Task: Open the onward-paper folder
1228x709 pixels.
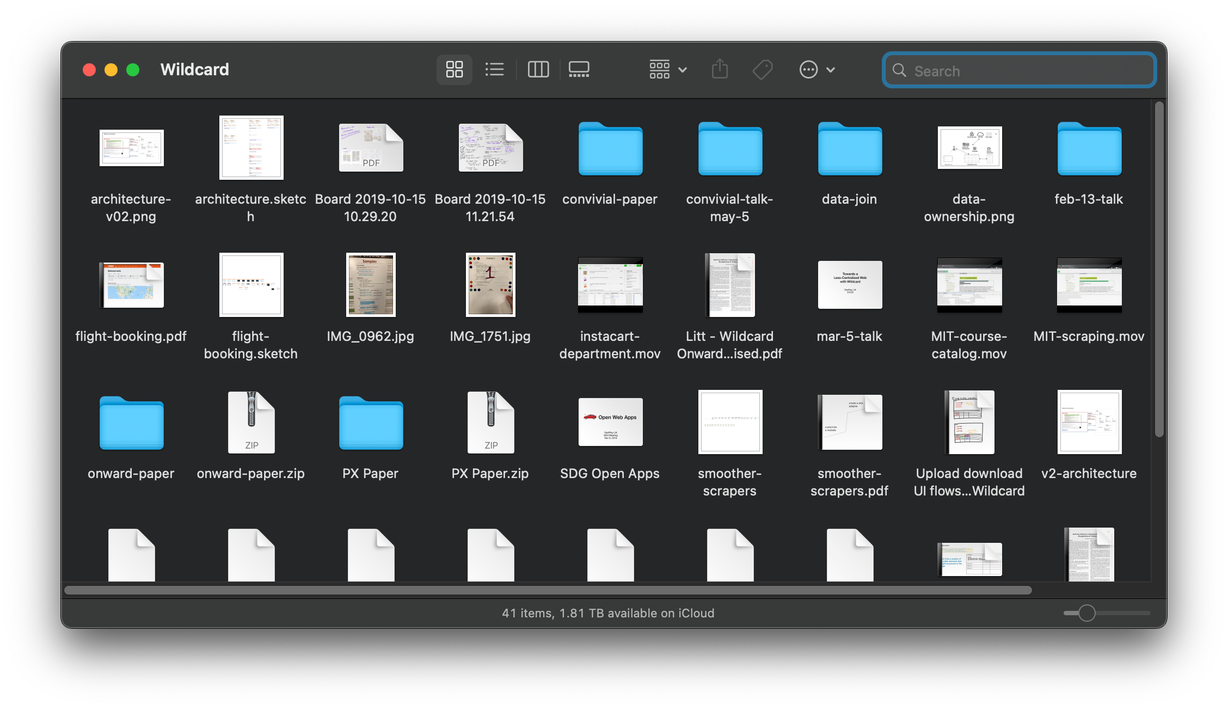Action: coord(131,422)
